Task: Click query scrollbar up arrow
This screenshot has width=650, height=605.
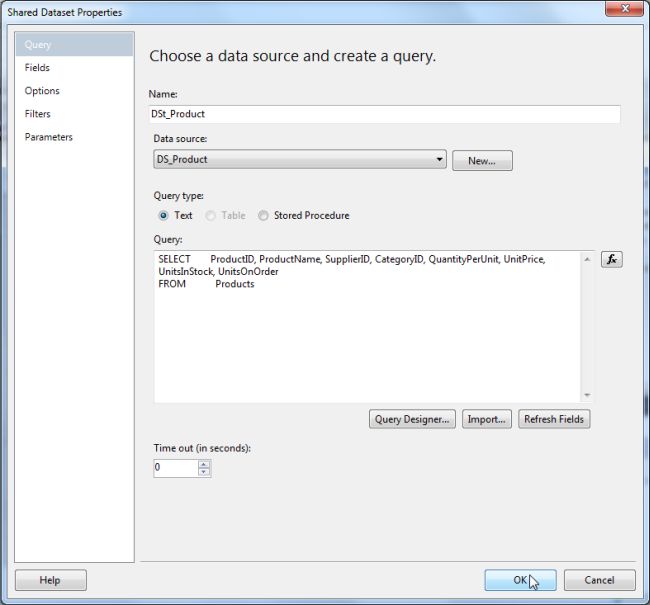Action: (587, 260)
